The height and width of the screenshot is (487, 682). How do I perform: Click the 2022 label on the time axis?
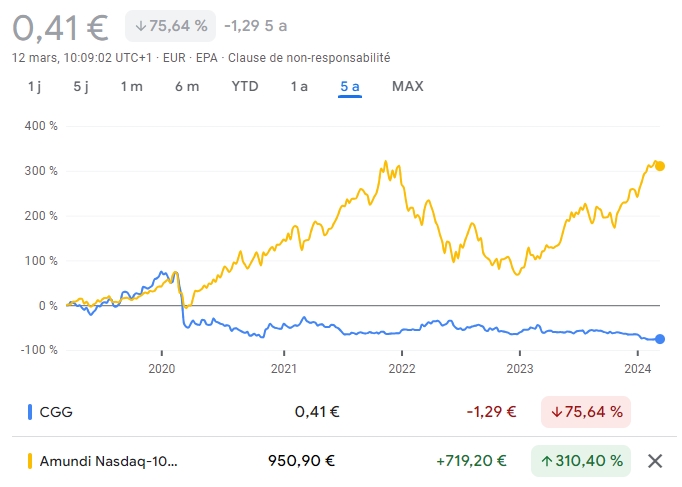tap(402, 368)
